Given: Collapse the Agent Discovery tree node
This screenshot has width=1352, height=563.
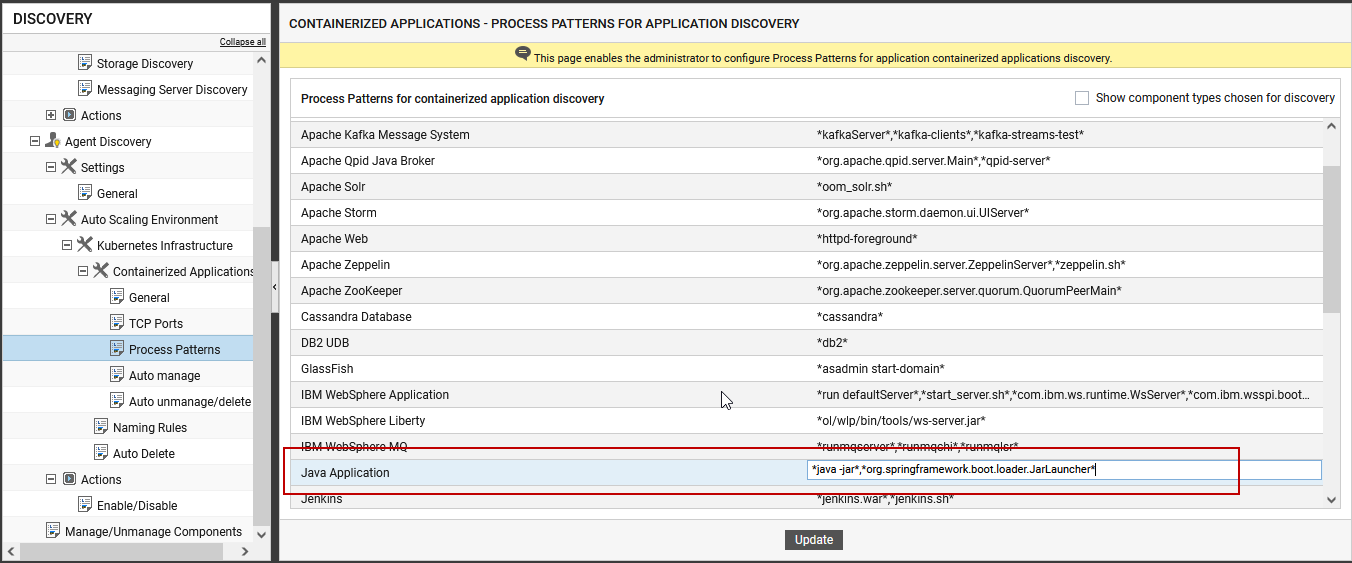Looking at the screenshot, I should click(35, 141).
